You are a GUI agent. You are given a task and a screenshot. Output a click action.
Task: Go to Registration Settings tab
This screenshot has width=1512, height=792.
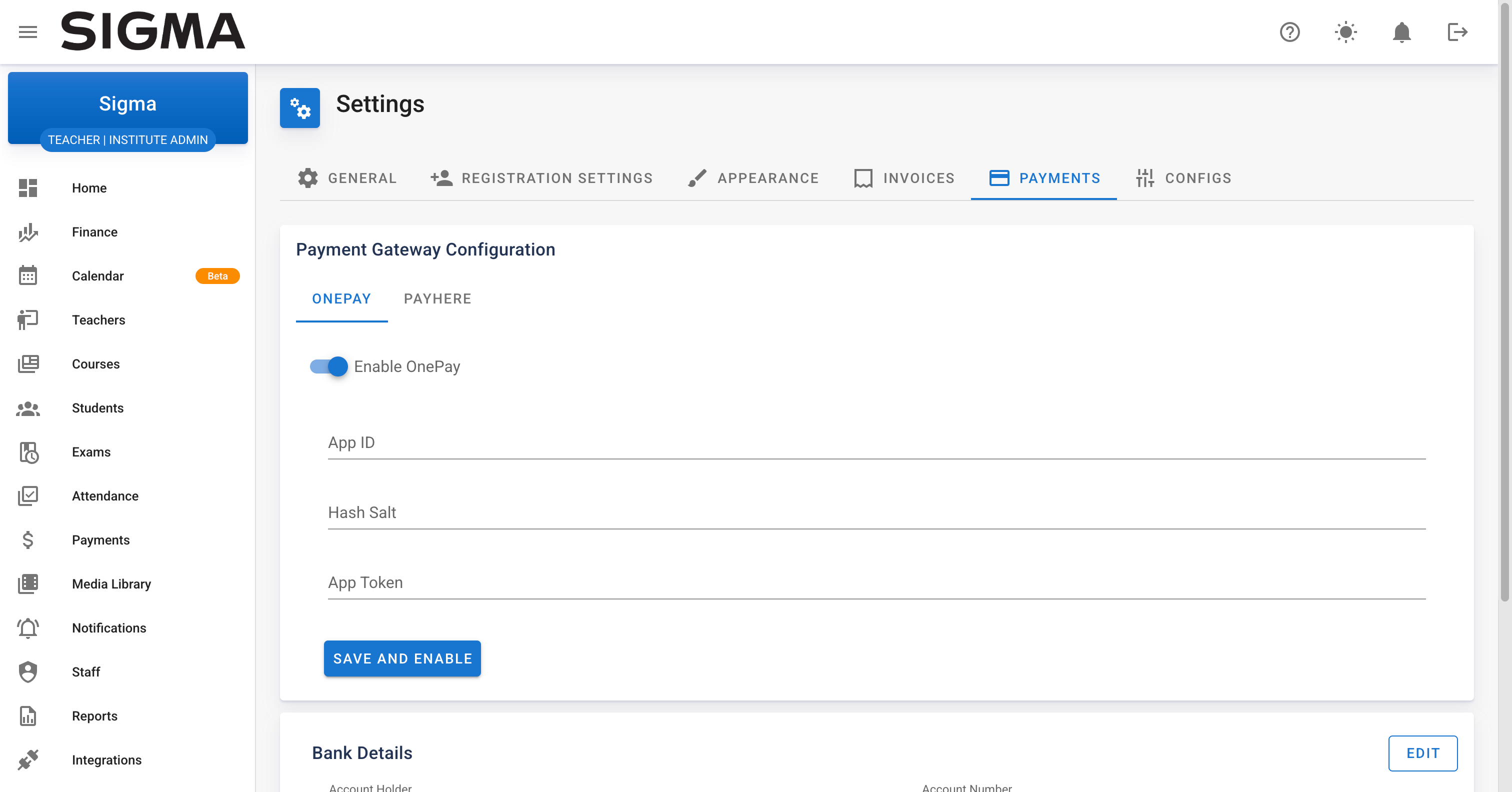541,178
